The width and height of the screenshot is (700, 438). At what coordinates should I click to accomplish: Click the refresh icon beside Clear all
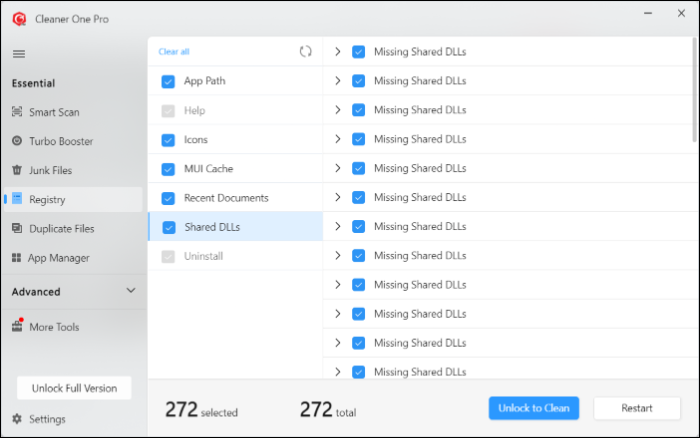coord(306,51)
